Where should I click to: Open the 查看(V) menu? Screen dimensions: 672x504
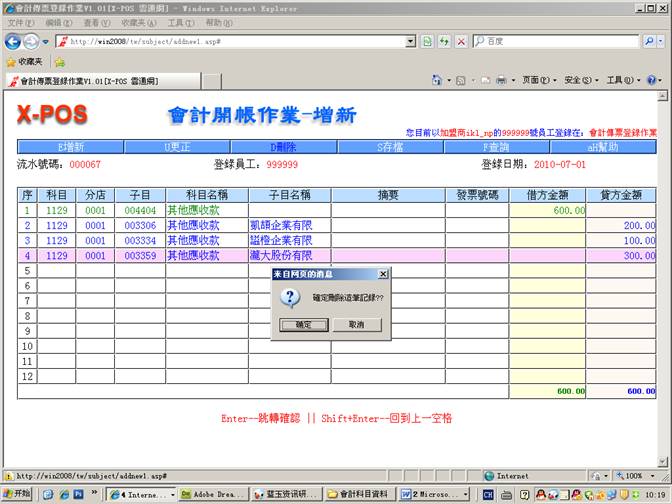[96, 22]
